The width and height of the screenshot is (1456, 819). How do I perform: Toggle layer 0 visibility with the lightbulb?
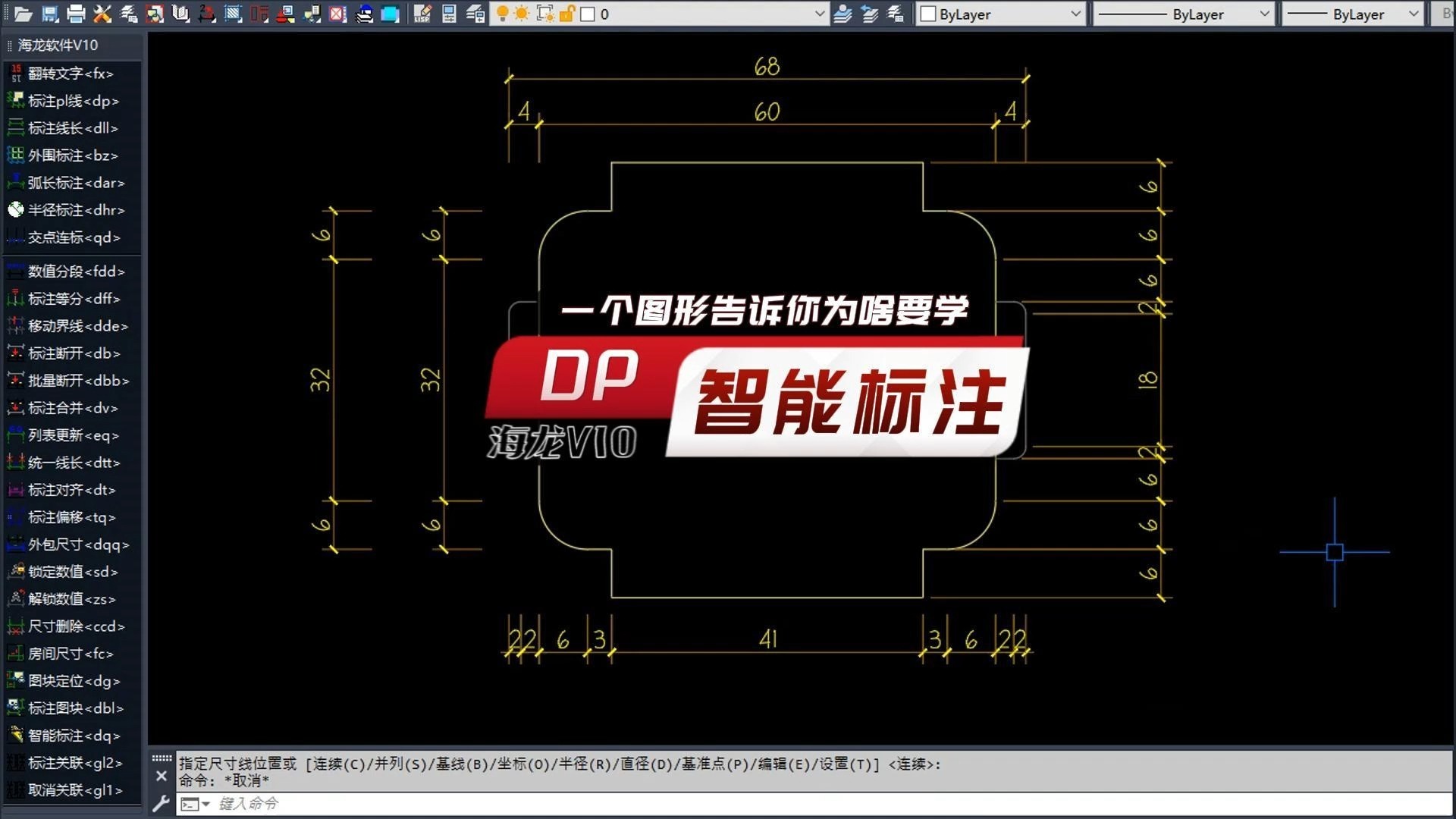click(x=503, y=14)
